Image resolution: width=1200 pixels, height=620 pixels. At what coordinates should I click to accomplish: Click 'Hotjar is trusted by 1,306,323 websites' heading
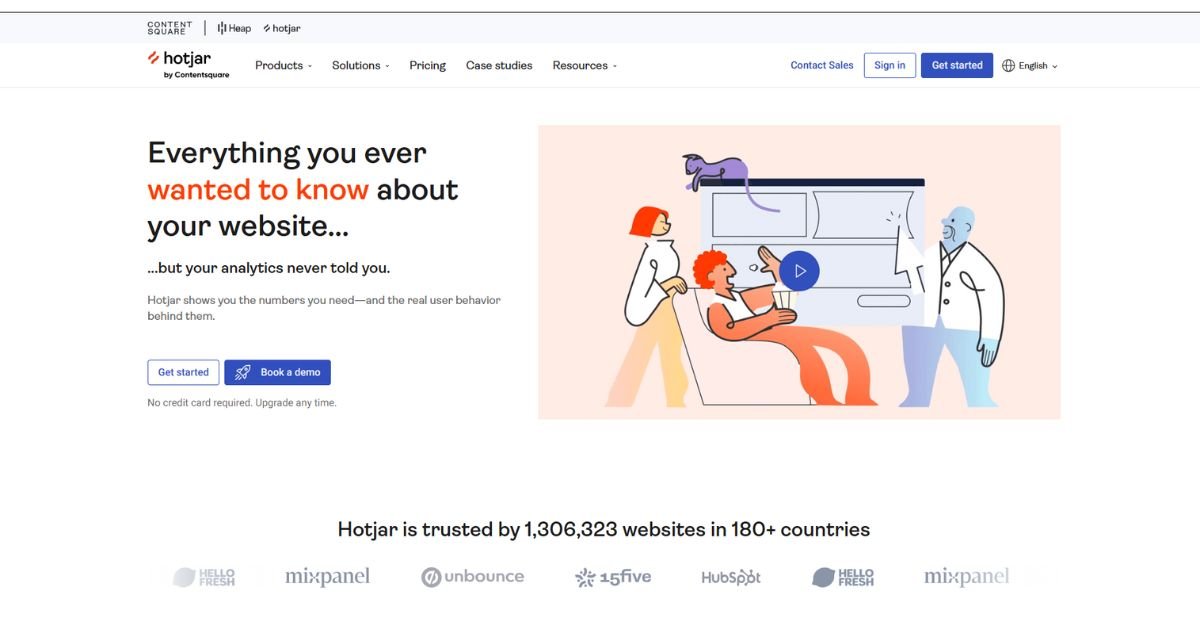604,530
